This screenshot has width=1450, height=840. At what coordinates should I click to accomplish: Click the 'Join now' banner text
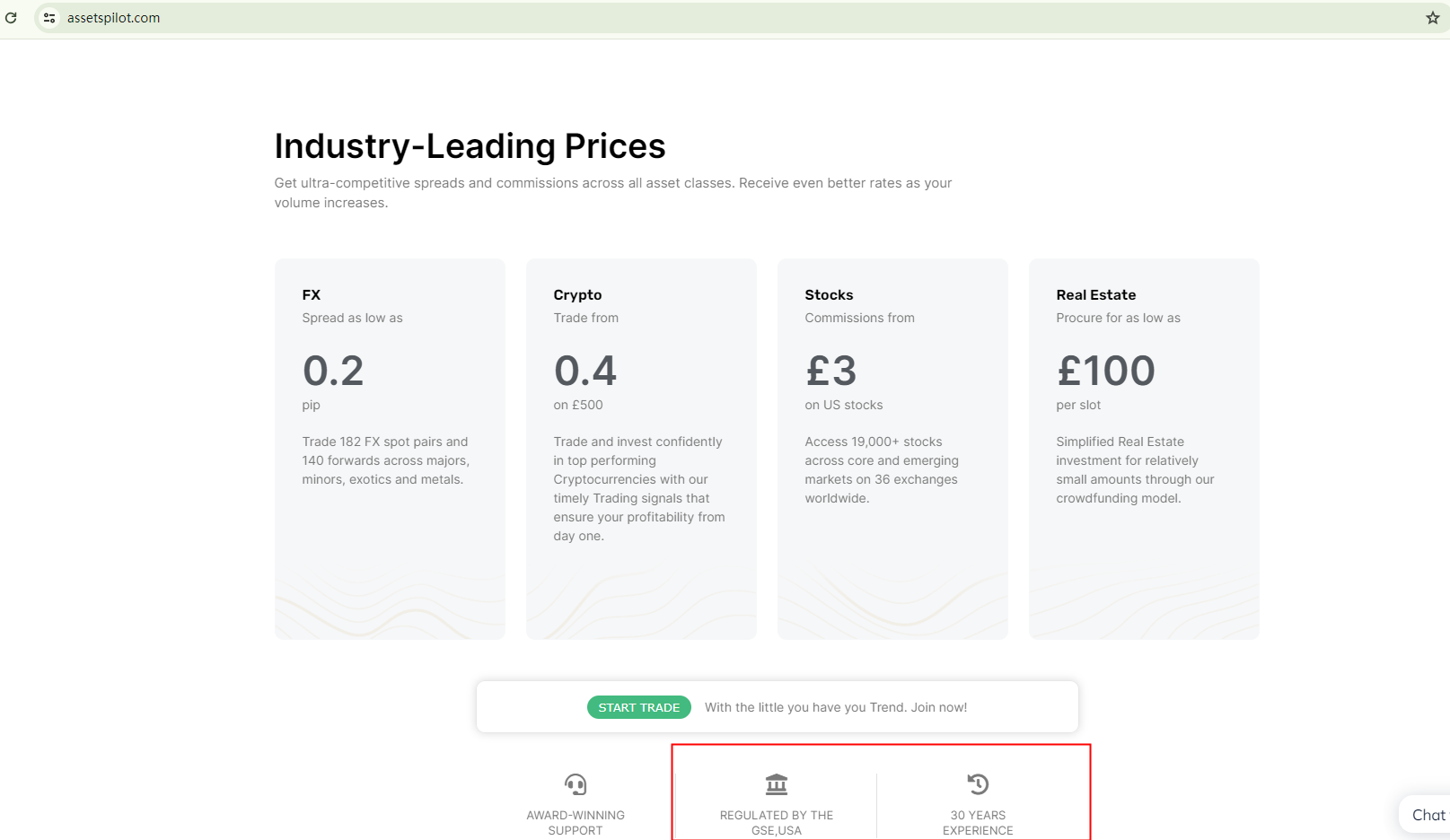pyautogui.click(x=835, y=707)
